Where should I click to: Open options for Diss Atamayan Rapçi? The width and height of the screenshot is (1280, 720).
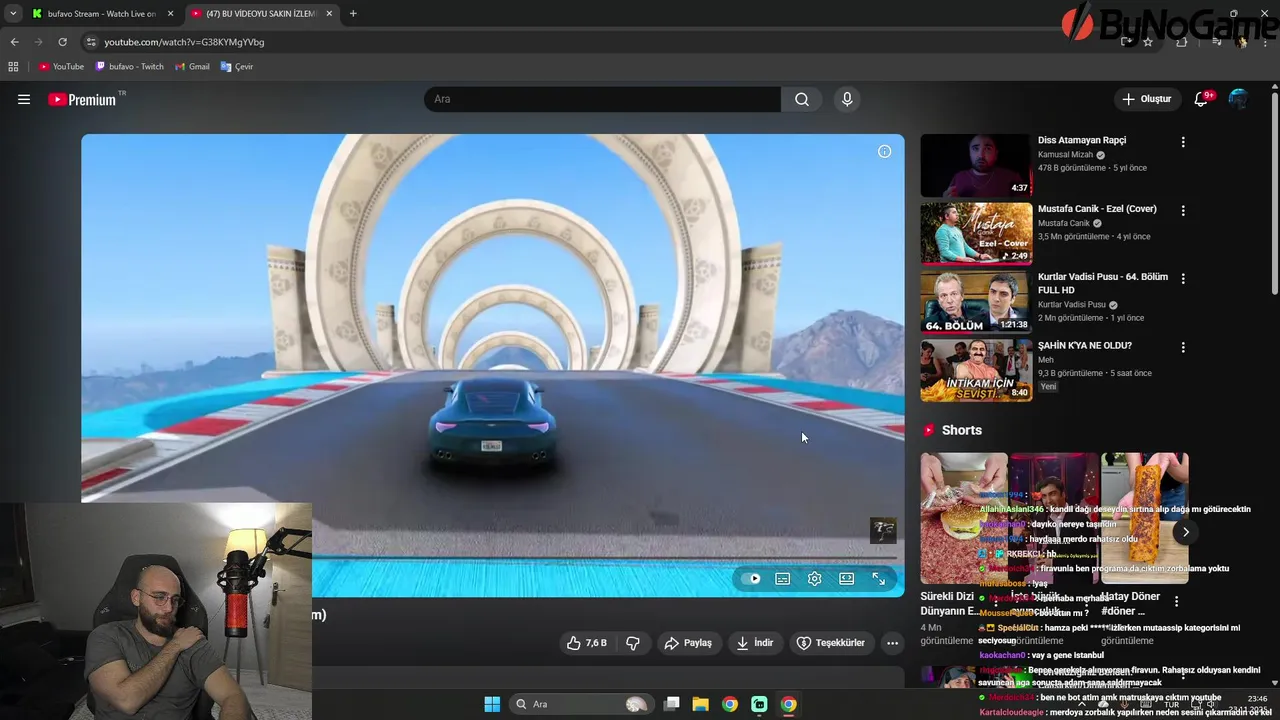1183,142
